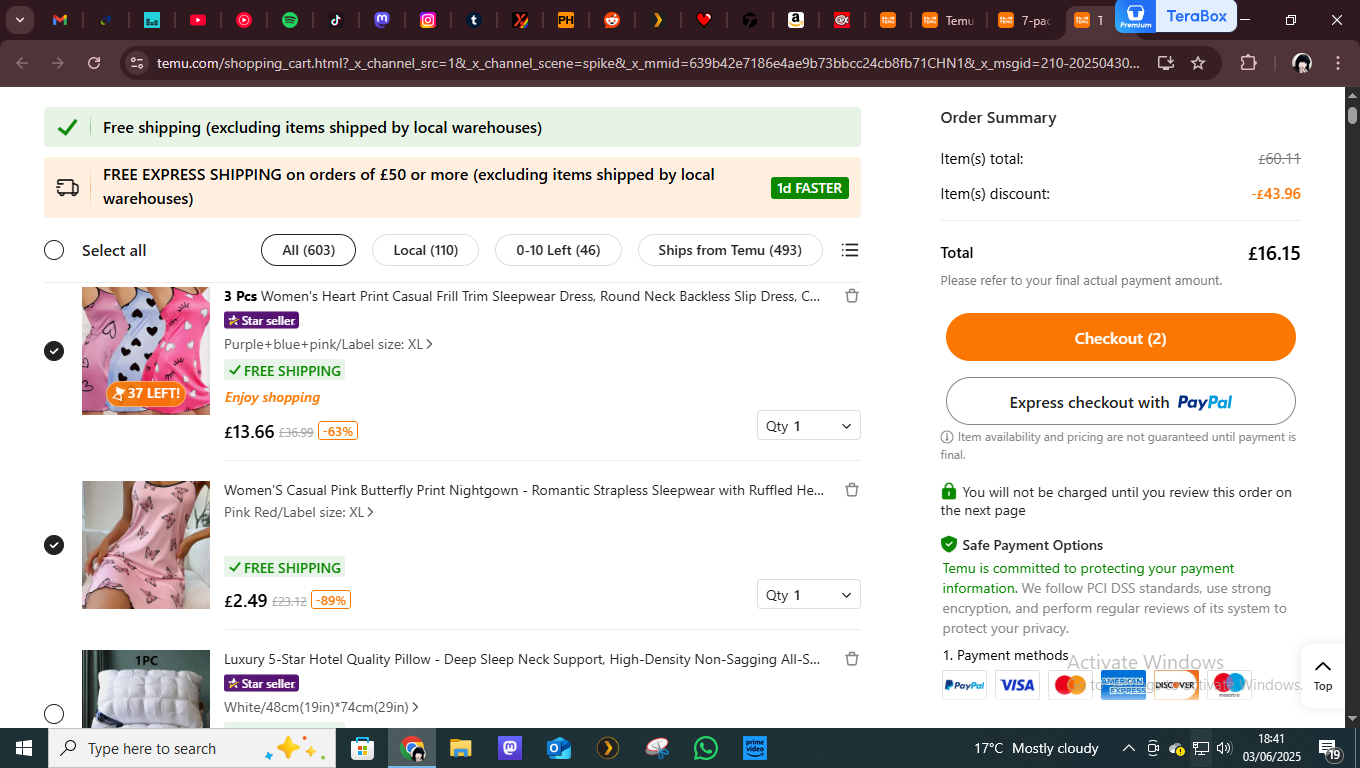Click the install app icon in address bar
The width and height of the screenshot is (1360, 768).
1166,63
